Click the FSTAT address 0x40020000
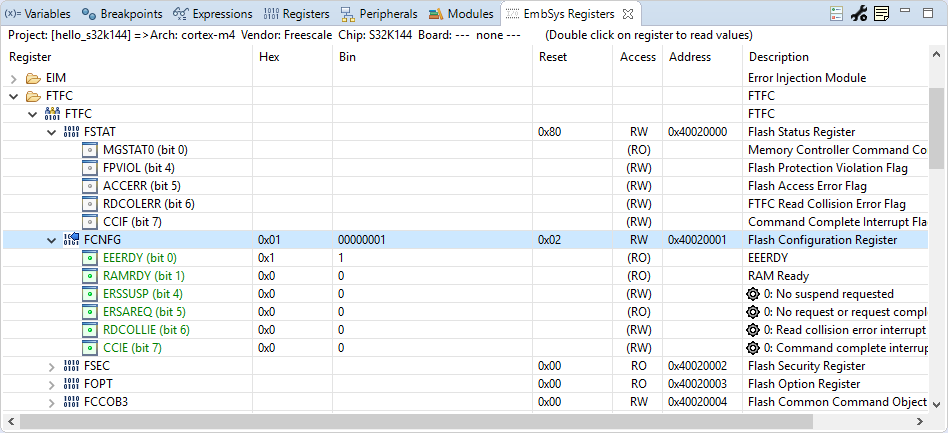Screen dimensions: 948x433 coord(698,132)
